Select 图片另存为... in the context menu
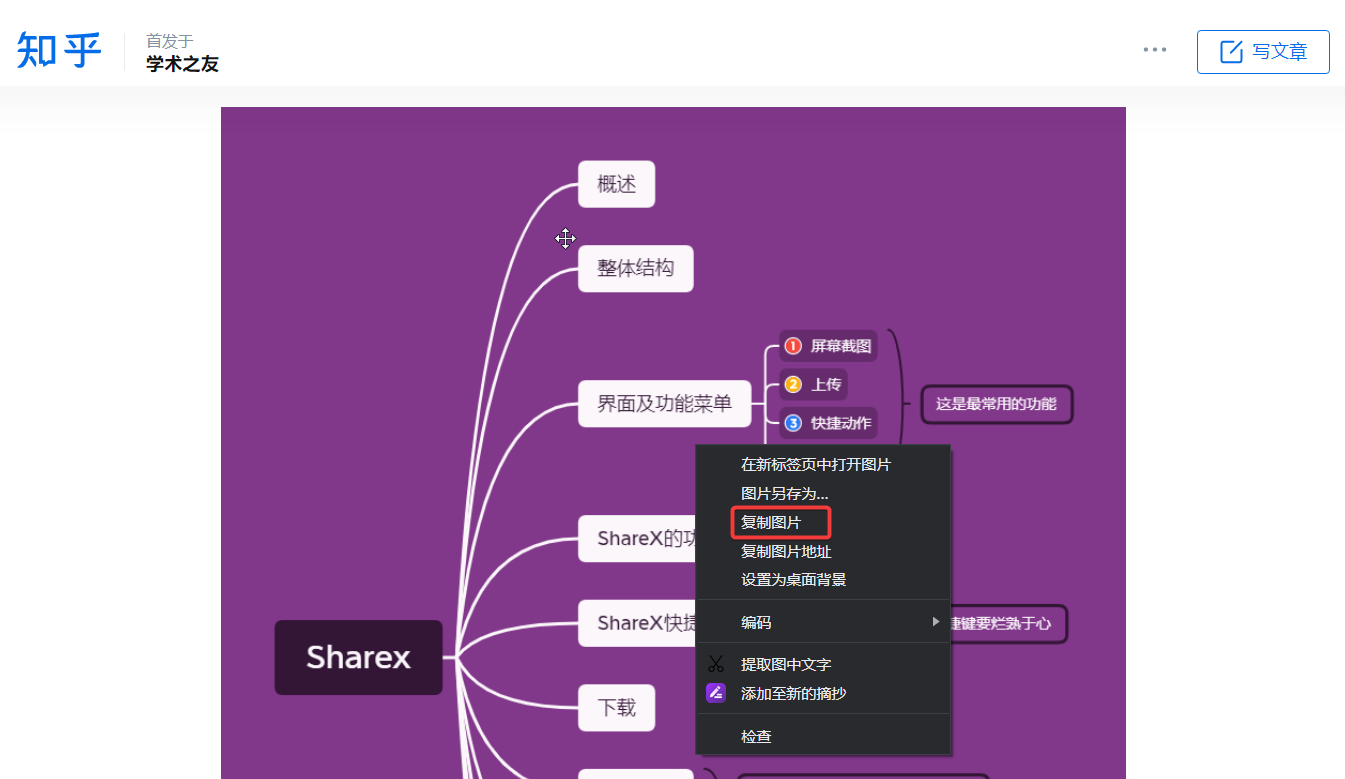This screenshot has height=779, width=1345. [823, 493]
